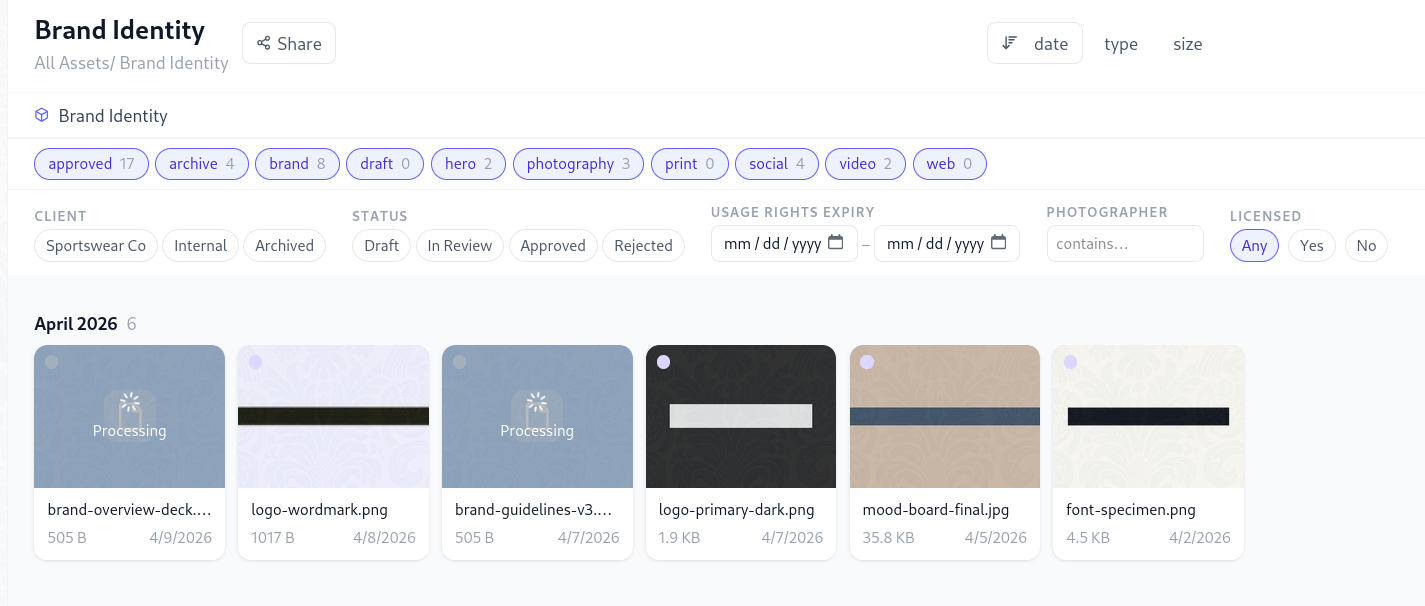Image resolution: width=1425 pixels, height=606 pixels.
Task: Select logo-primary-dark.png via its selection circle
Action: [663, 362]
